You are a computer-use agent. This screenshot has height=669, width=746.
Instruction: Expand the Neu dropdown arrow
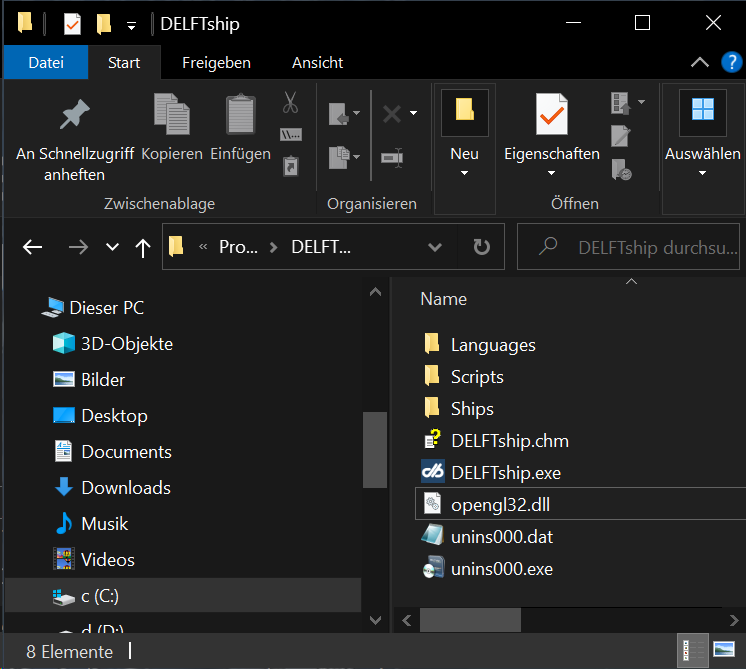pyautogui.click(x=464, y=173)
